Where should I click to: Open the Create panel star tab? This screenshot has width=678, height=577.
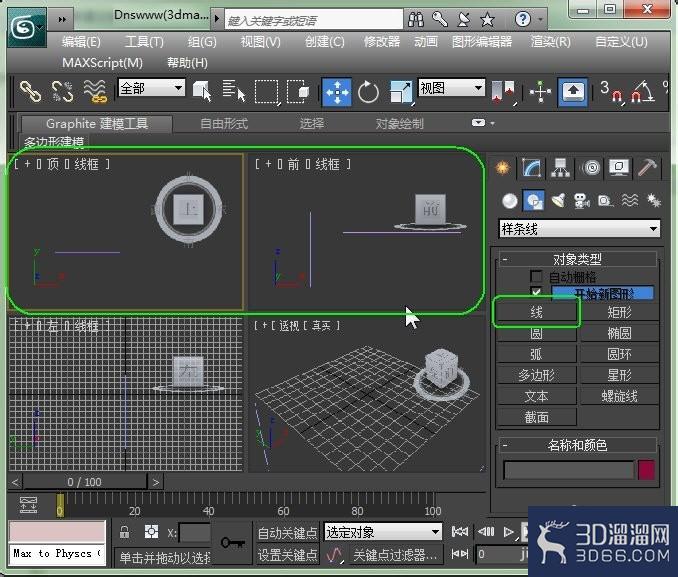(x=502, y=168)
